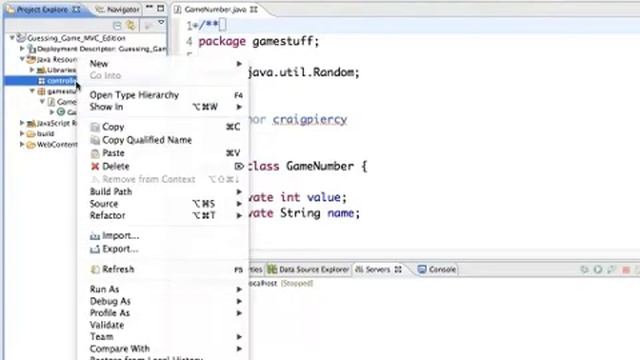Expand the Libraries node
Viewport: 640px width, 360px height.
click(32, 70)
